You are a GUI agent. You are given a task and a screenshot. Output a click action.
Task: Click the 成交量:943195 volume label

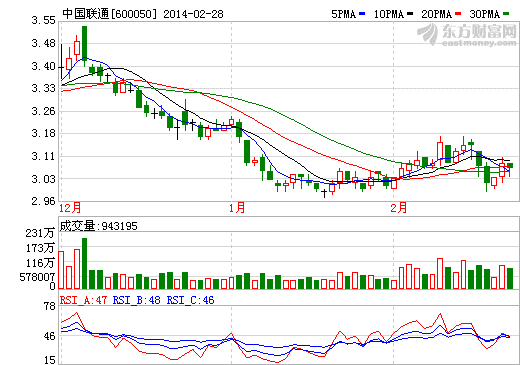(x=98, y=226)
